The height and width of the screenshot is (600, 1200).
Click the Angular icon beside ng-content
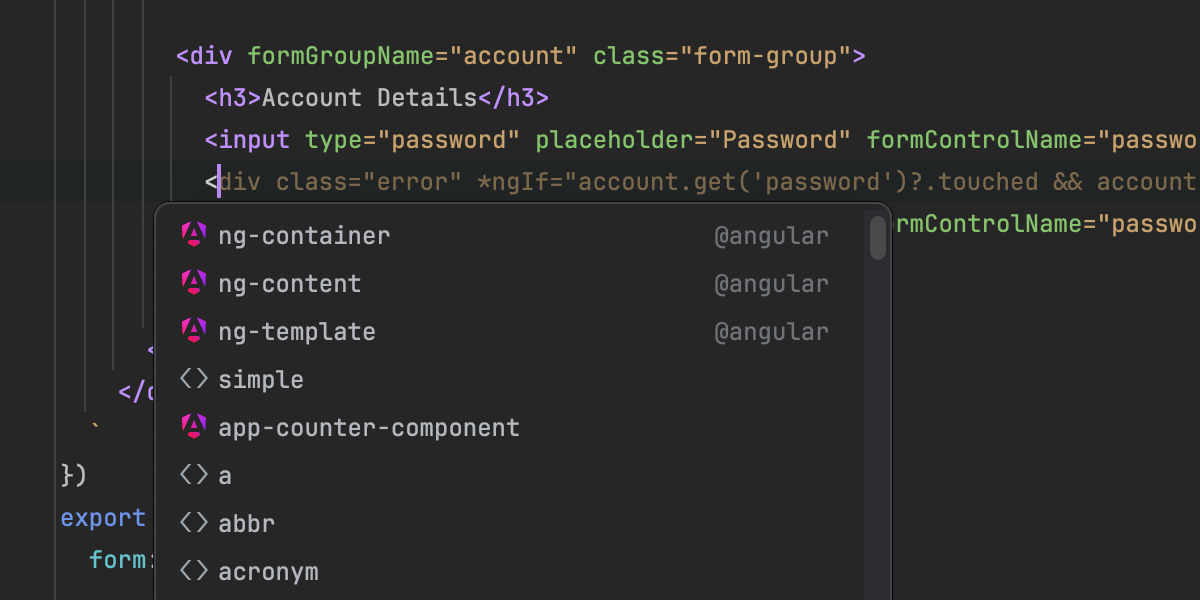[193, 284]
